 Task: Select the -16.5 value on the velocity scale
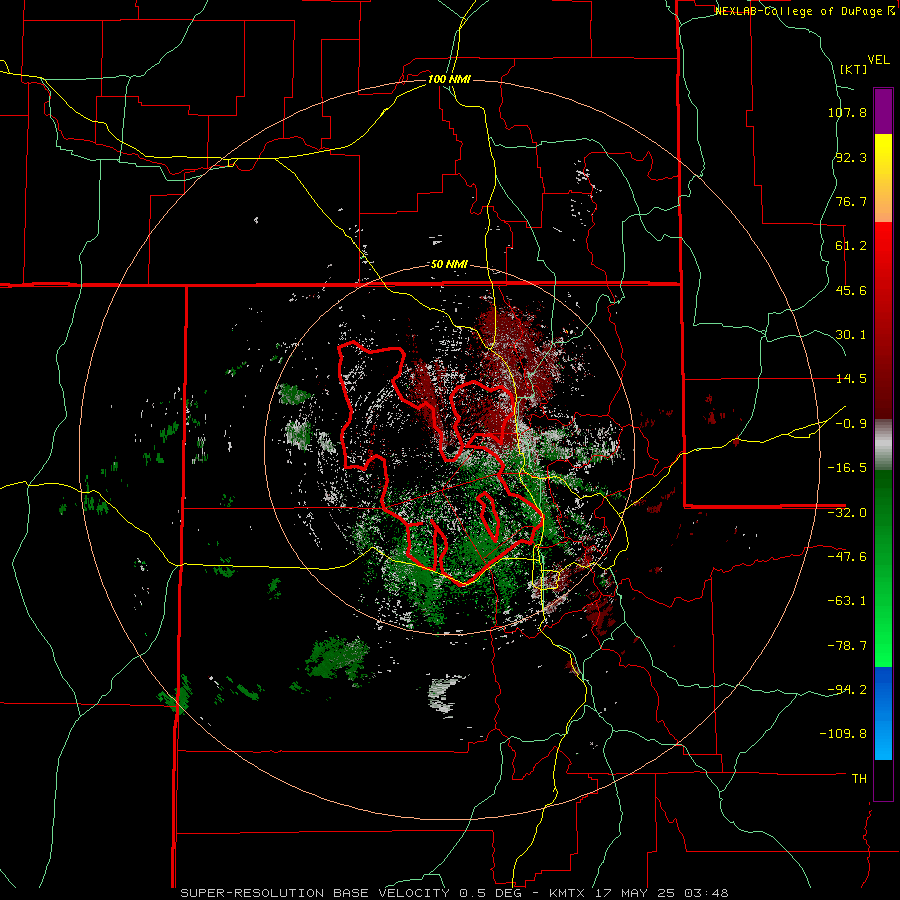pyautogui.click(x=847, y=468)
